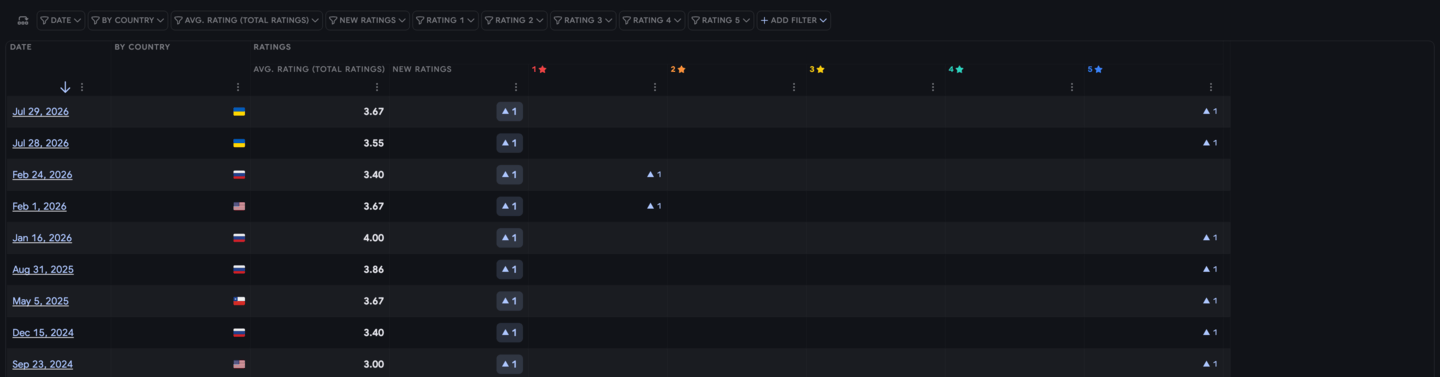Open the Date filter dropdown
The width and height of the screenshot is (1440, 377).
click(x=61, y=20)
